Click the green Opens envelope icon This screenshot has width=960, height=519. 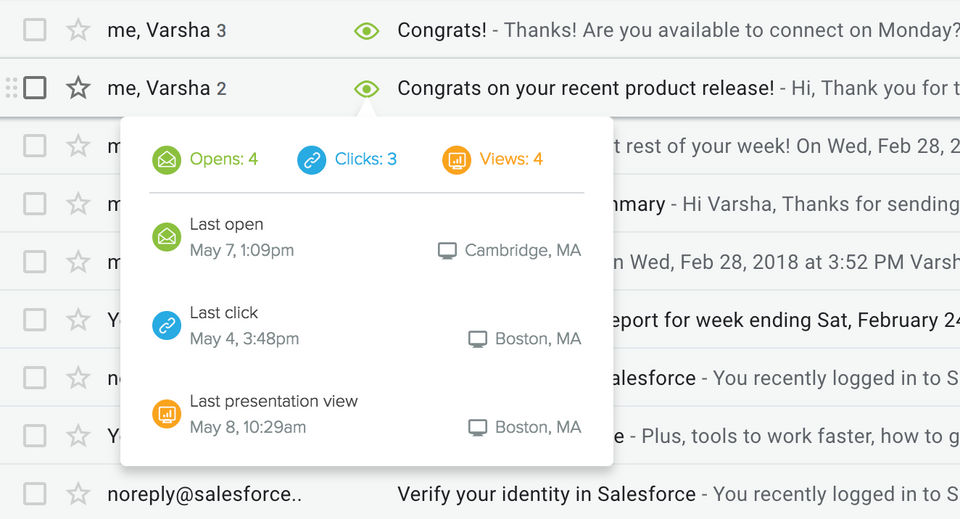tap(166, 159)
